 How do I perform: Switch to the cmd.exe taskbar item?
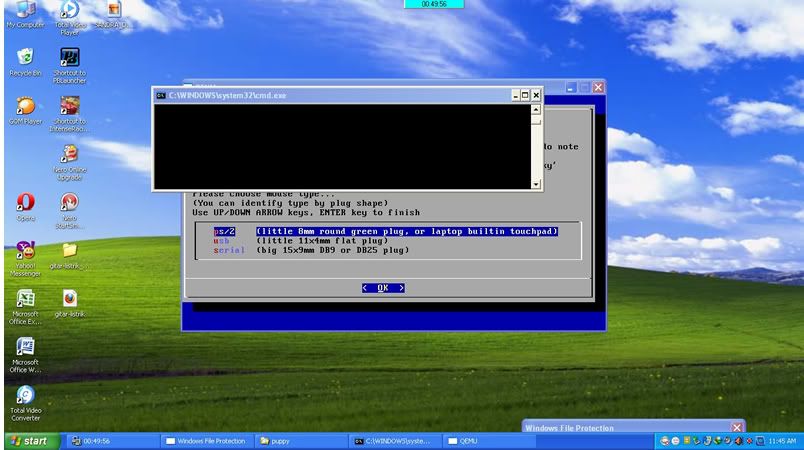tap(395, 441)
